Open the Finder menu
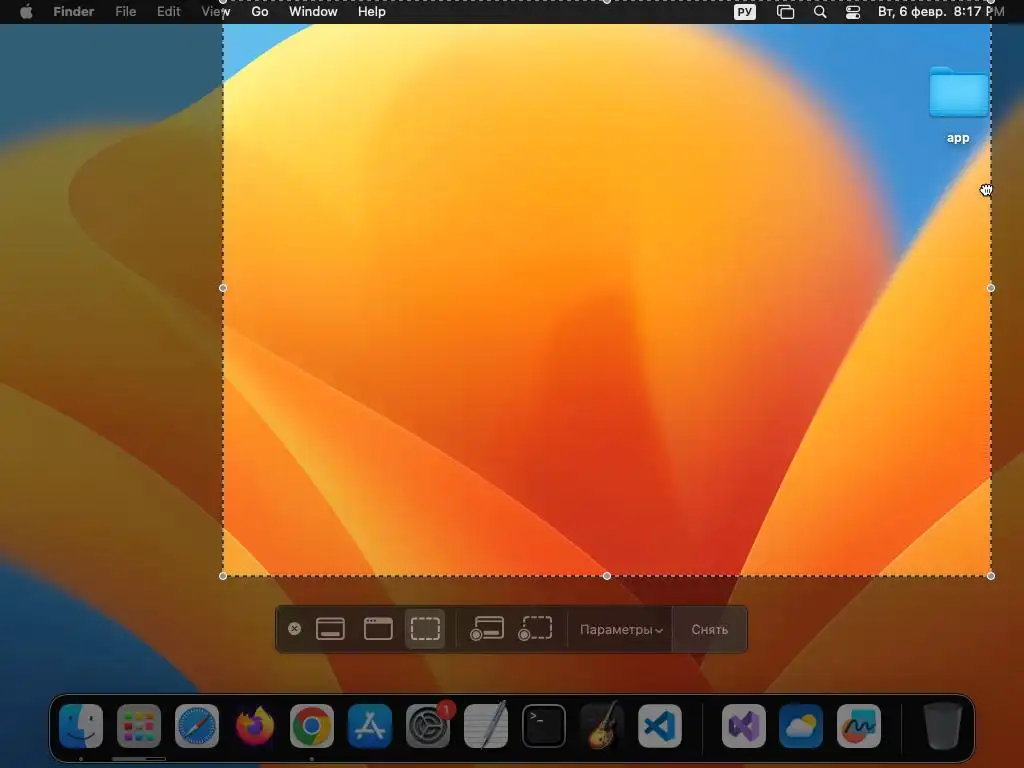1024x768 pixels. point(74,12)
